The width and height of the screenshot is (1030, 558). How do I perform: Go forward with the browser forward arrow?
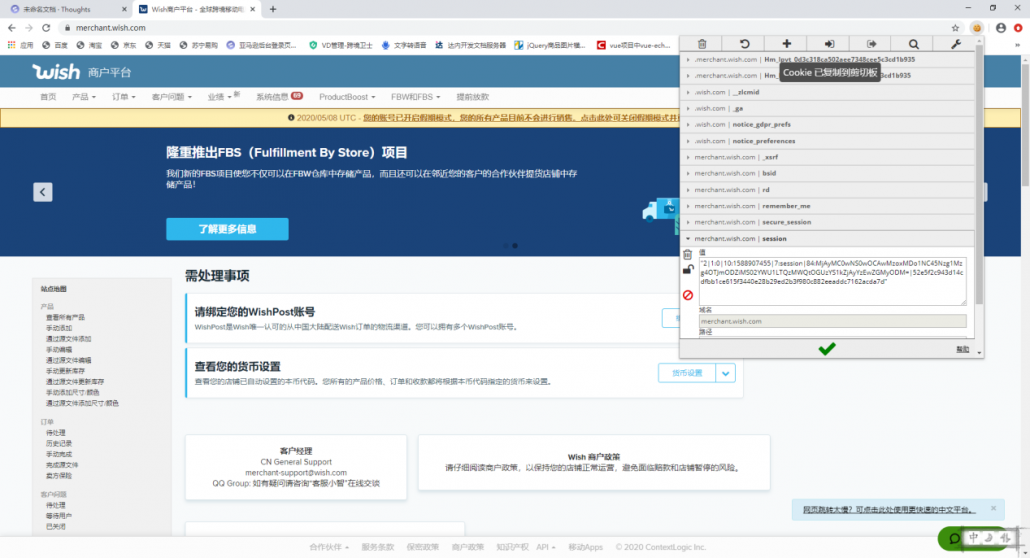(x=29, y=28)
